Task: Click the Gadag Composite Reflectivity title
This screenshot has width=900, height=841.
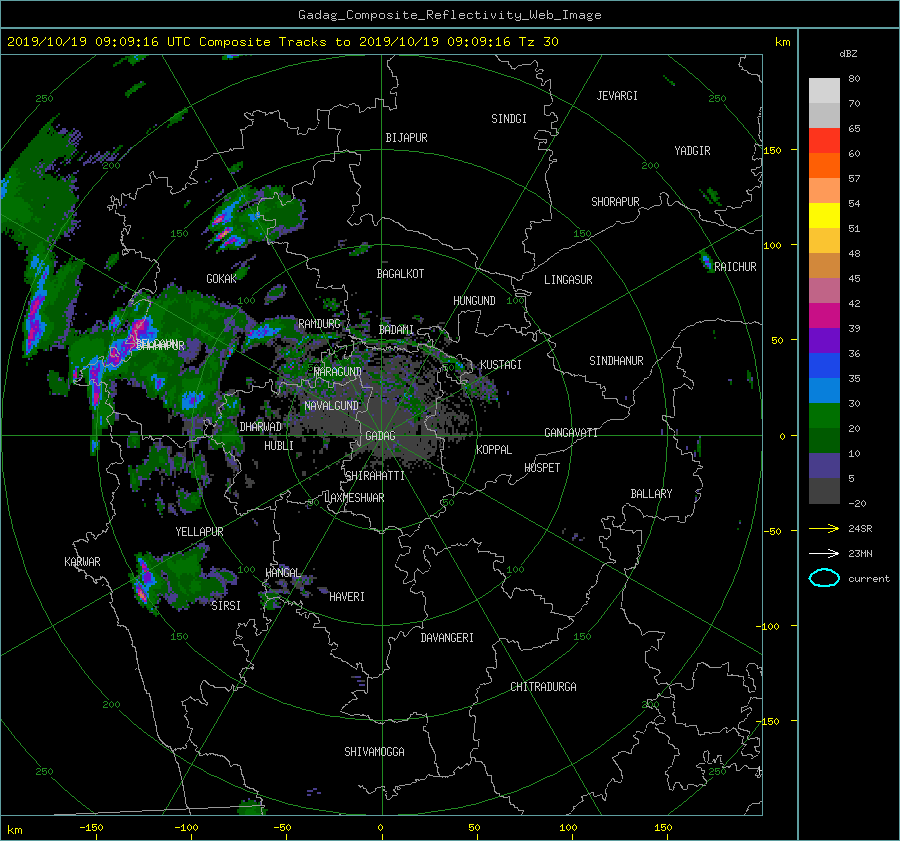Action: pos(449,15)
